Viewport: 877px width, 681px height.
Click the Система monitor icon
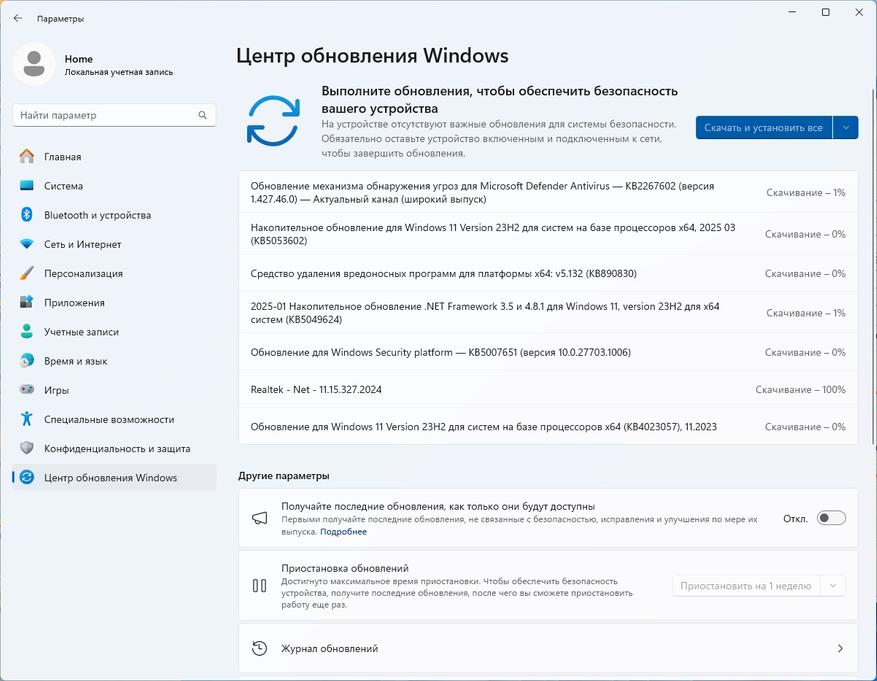click(x=27, y=186)
